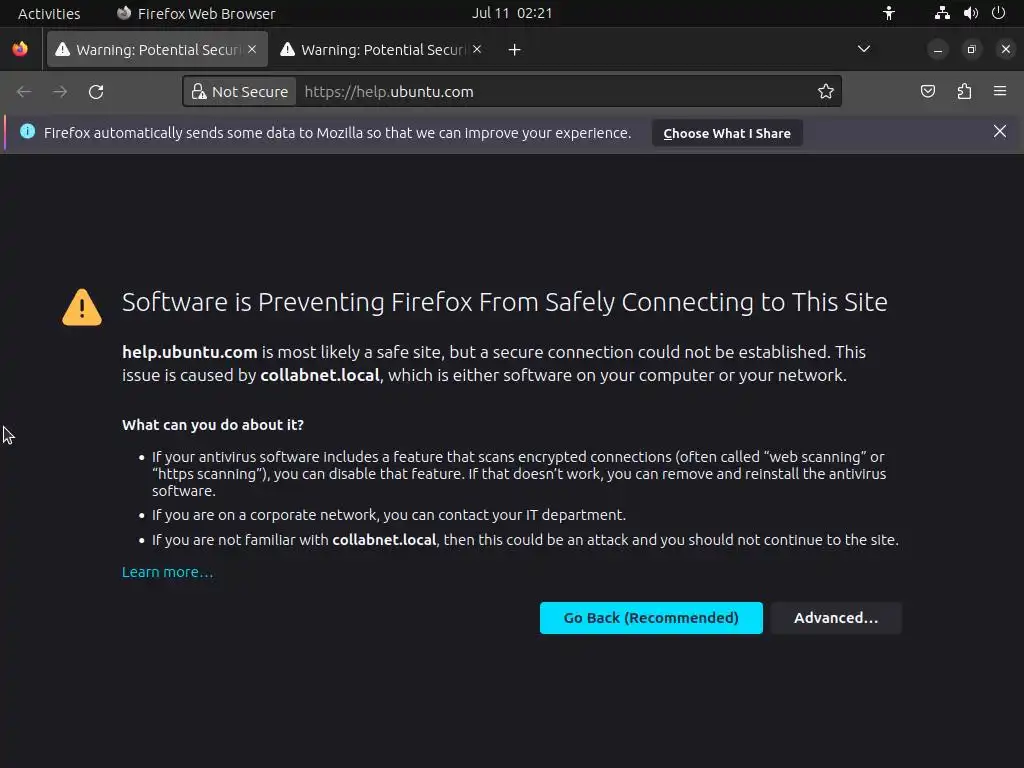Click the info icon in notification bar

pyautogui.click(x=27, y=131)
